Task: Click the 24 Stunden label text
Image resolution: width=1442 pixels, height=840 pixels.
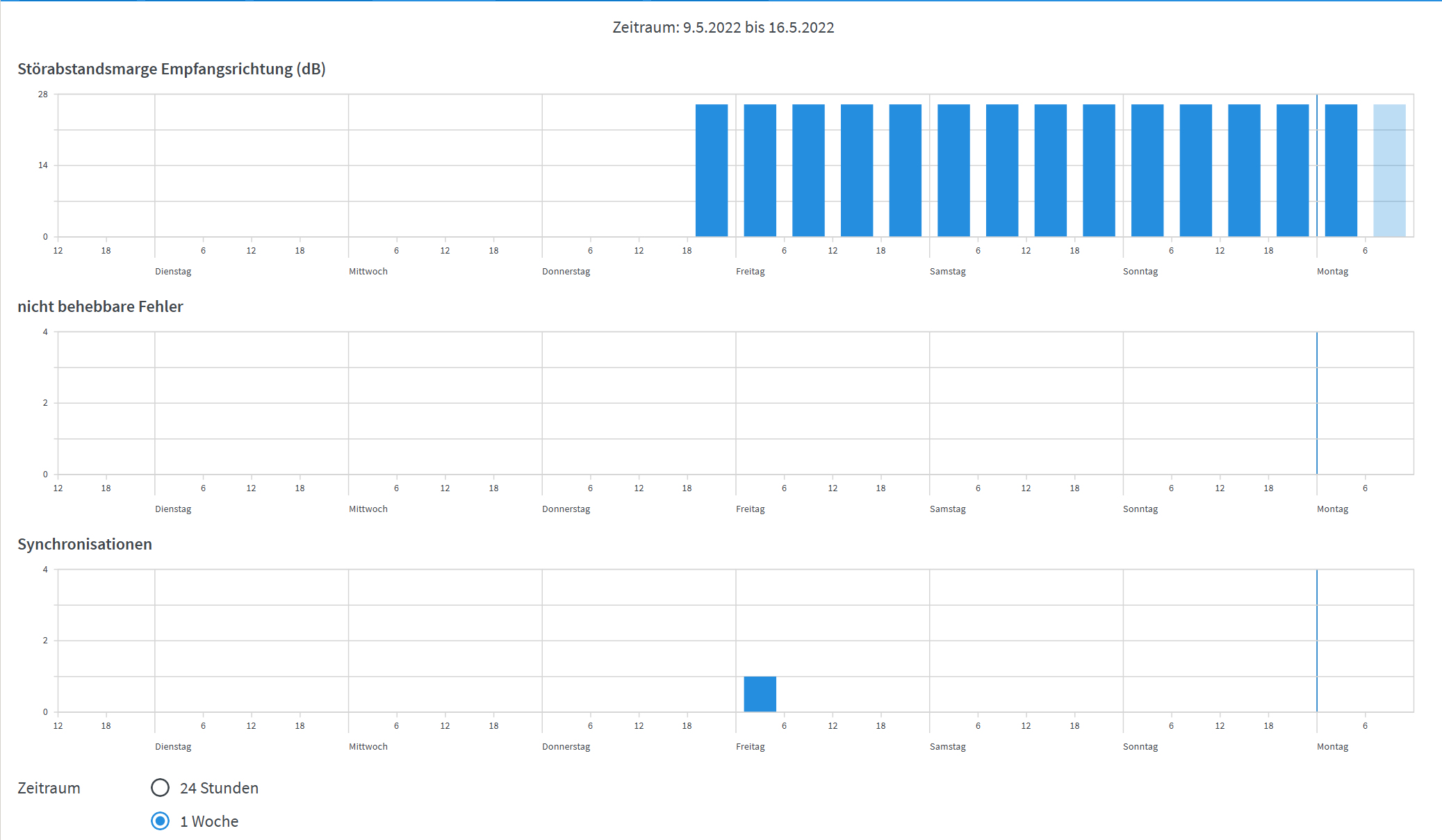Action: (219, 788)
